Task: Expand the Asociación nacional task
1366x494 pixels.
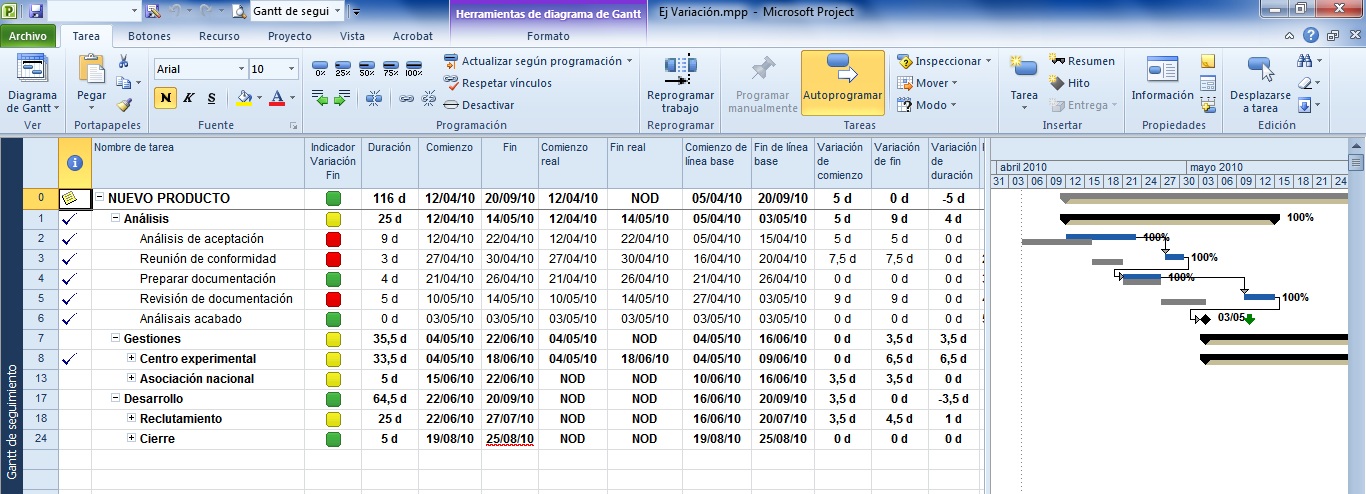Action: (132, 378)
